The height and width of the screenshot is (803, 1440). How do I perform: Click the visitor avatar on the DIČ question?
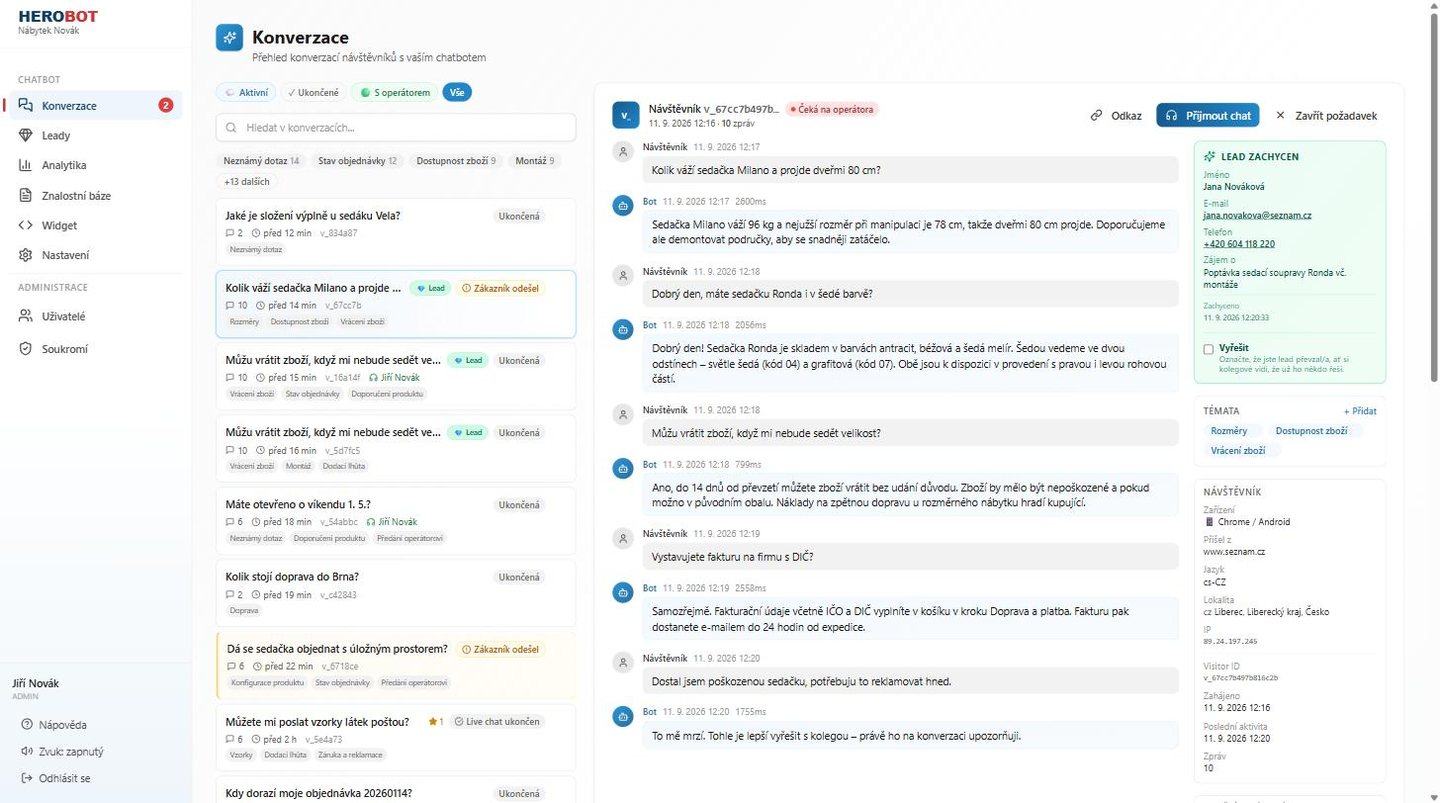pyautogui.click(x=623, y=538)
